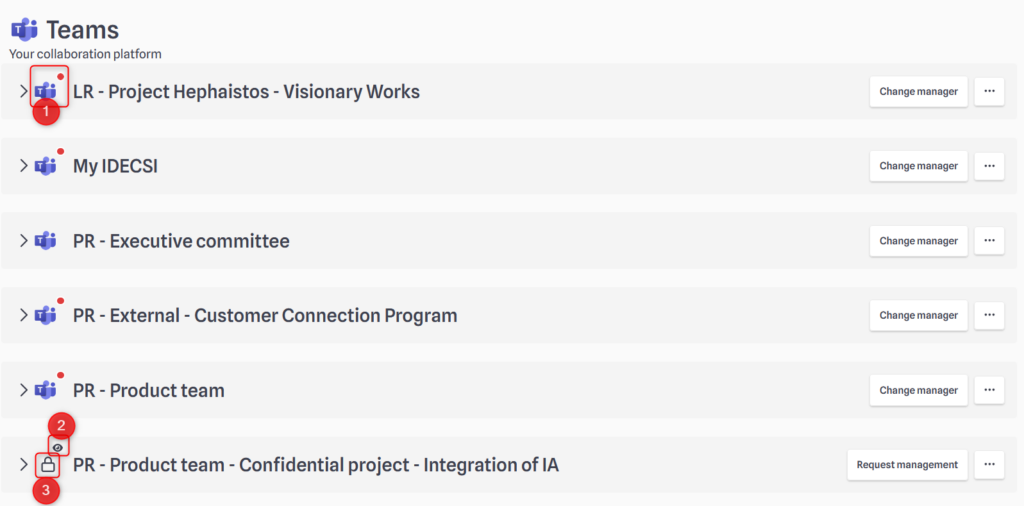Click the Teams icon beside LR - Project Hephaistos
This screenshot has height=506, width=1024.
pyautogui.click(x=46, y=91)
